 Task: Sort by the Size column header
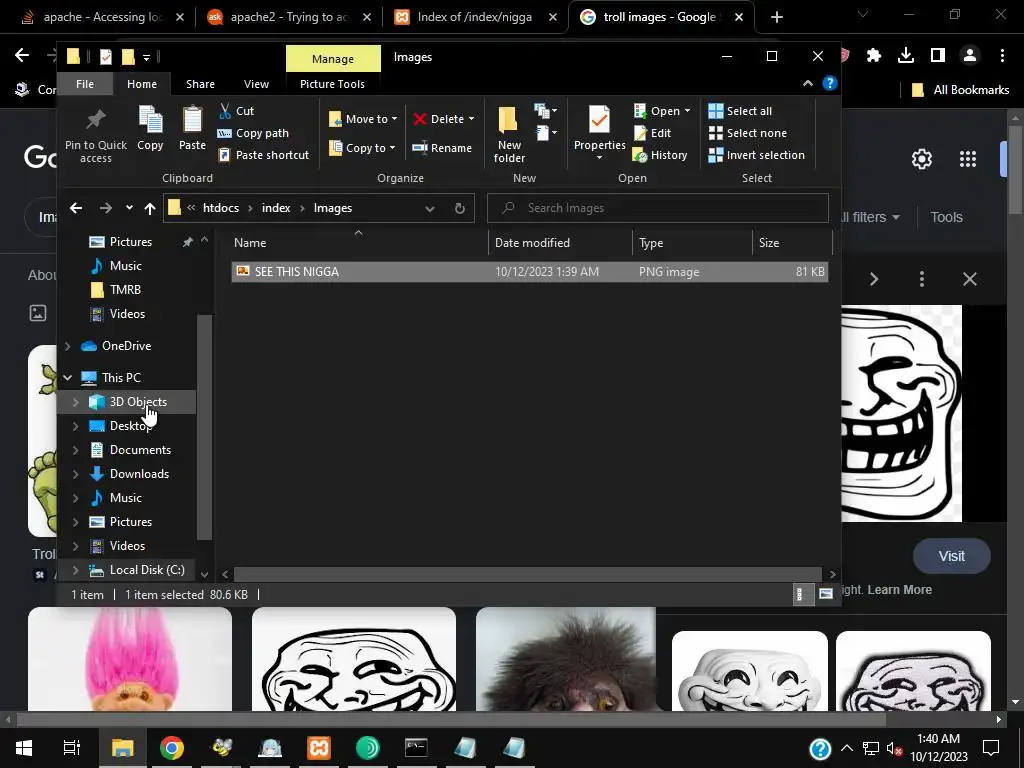(x=792, y=243)
